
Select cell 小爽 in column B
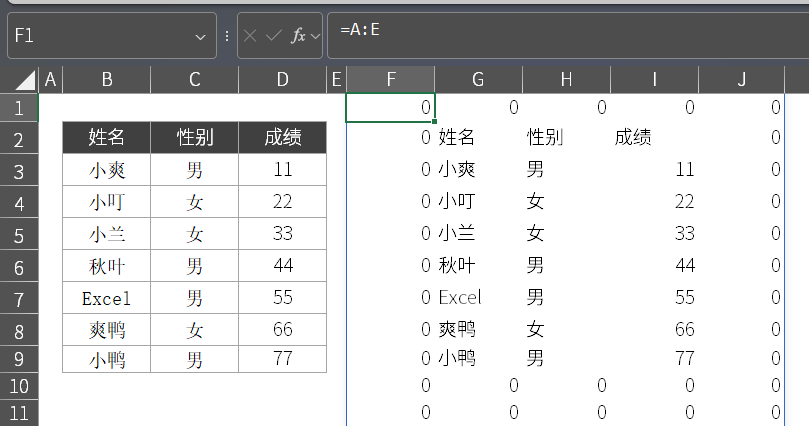tap(107, 170)
